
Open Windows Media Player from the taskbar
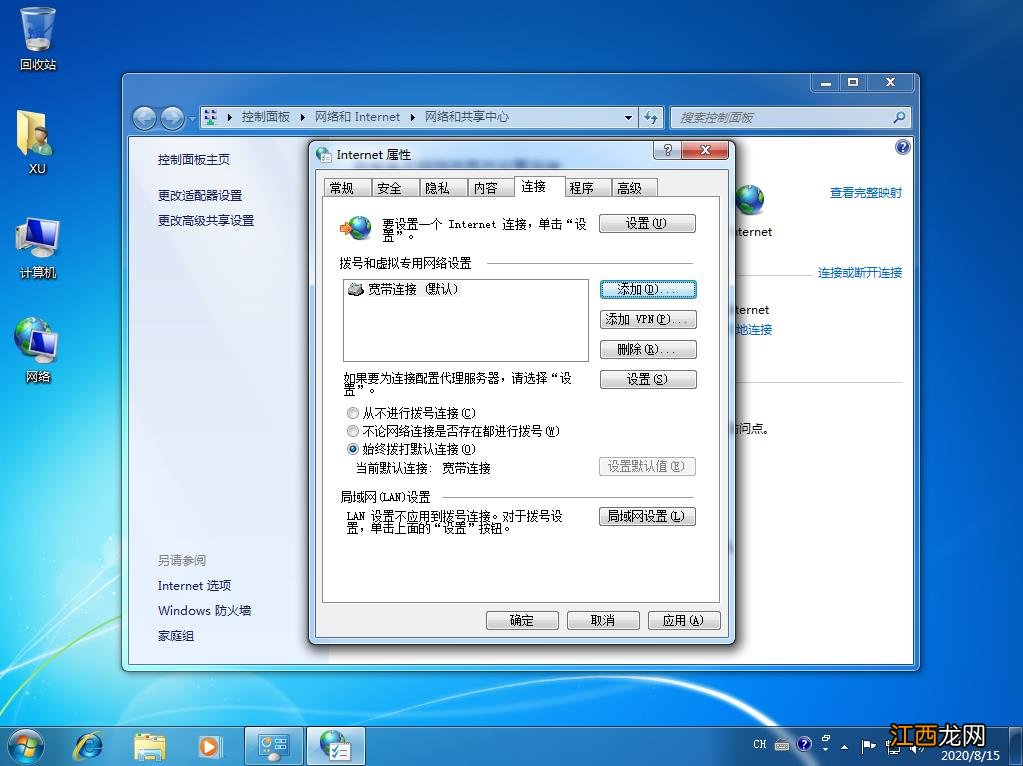click(x=210, y=745)
